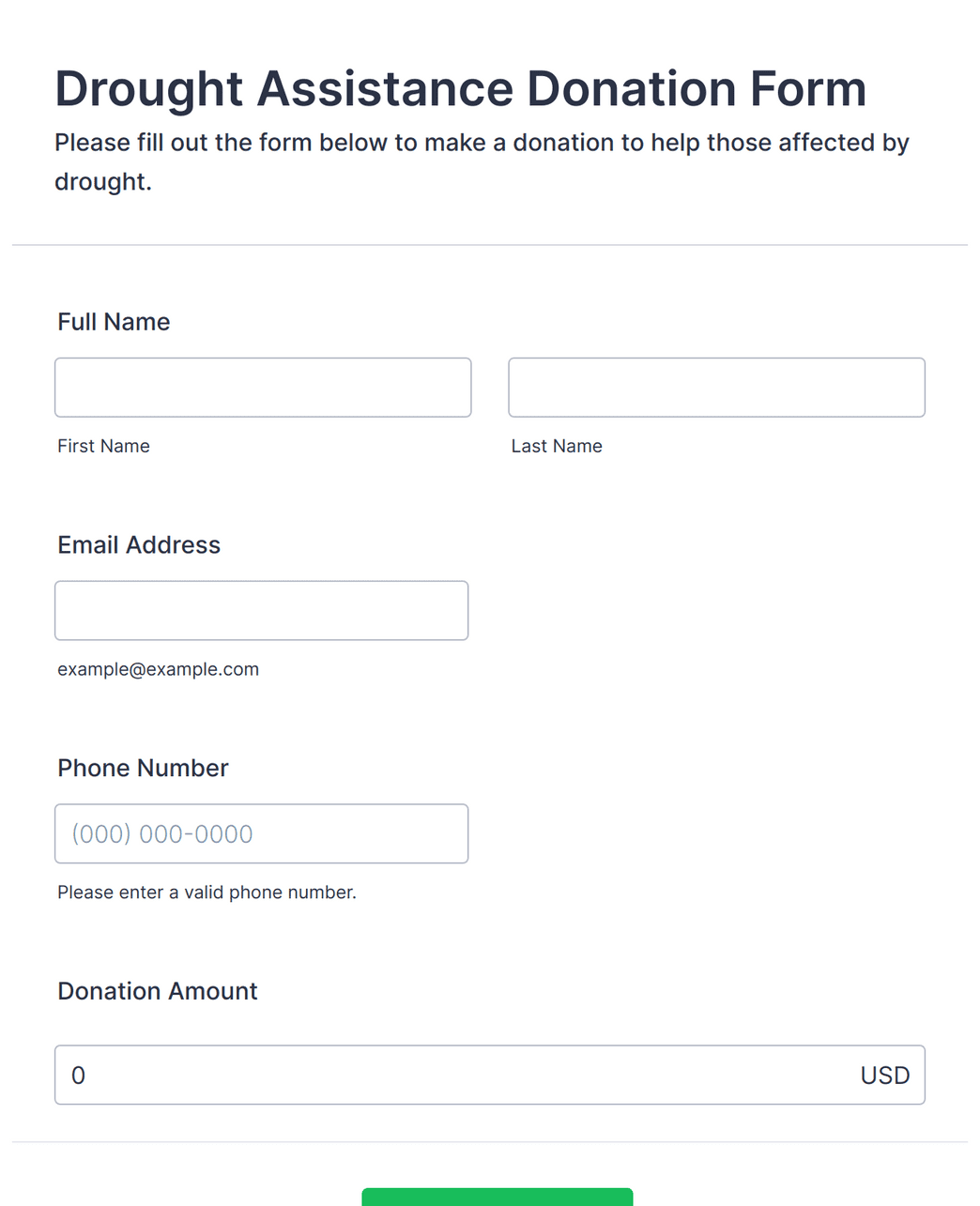This screenshot has width=980, height=1206.
Task: Click the Email Address label
Action: (x=139, y=545)
